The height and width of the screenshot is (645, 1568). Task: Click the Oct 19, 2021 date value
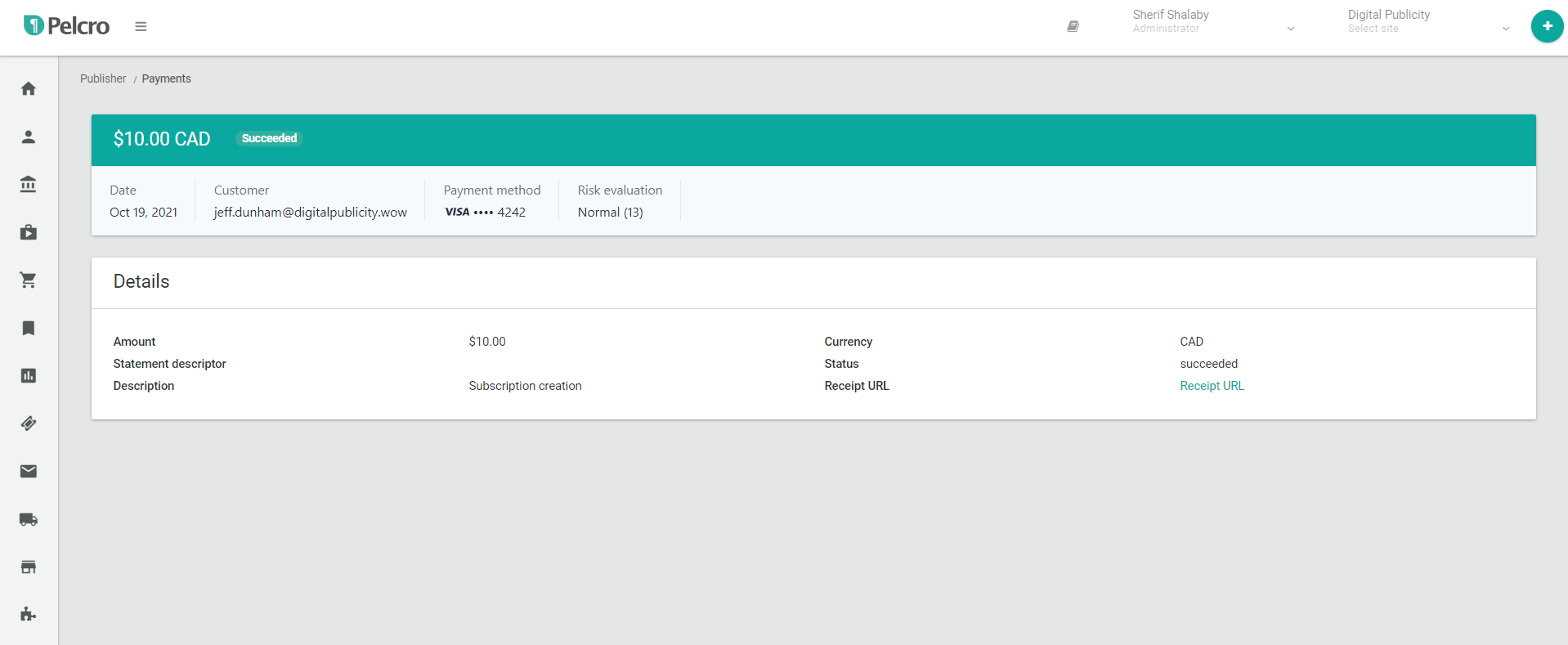(143, 213)
